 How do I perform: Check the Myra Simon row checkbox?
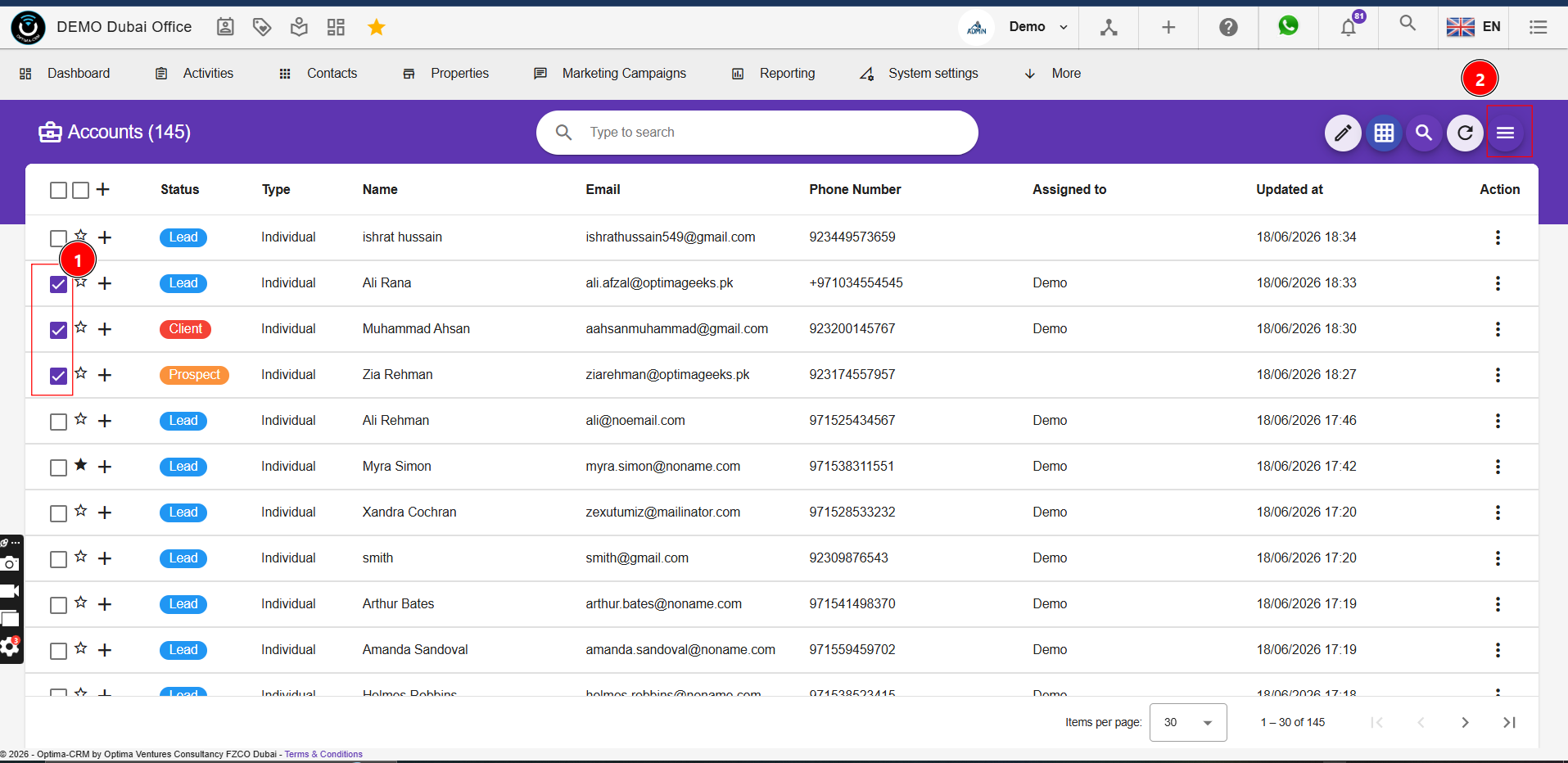coord(58,467)
